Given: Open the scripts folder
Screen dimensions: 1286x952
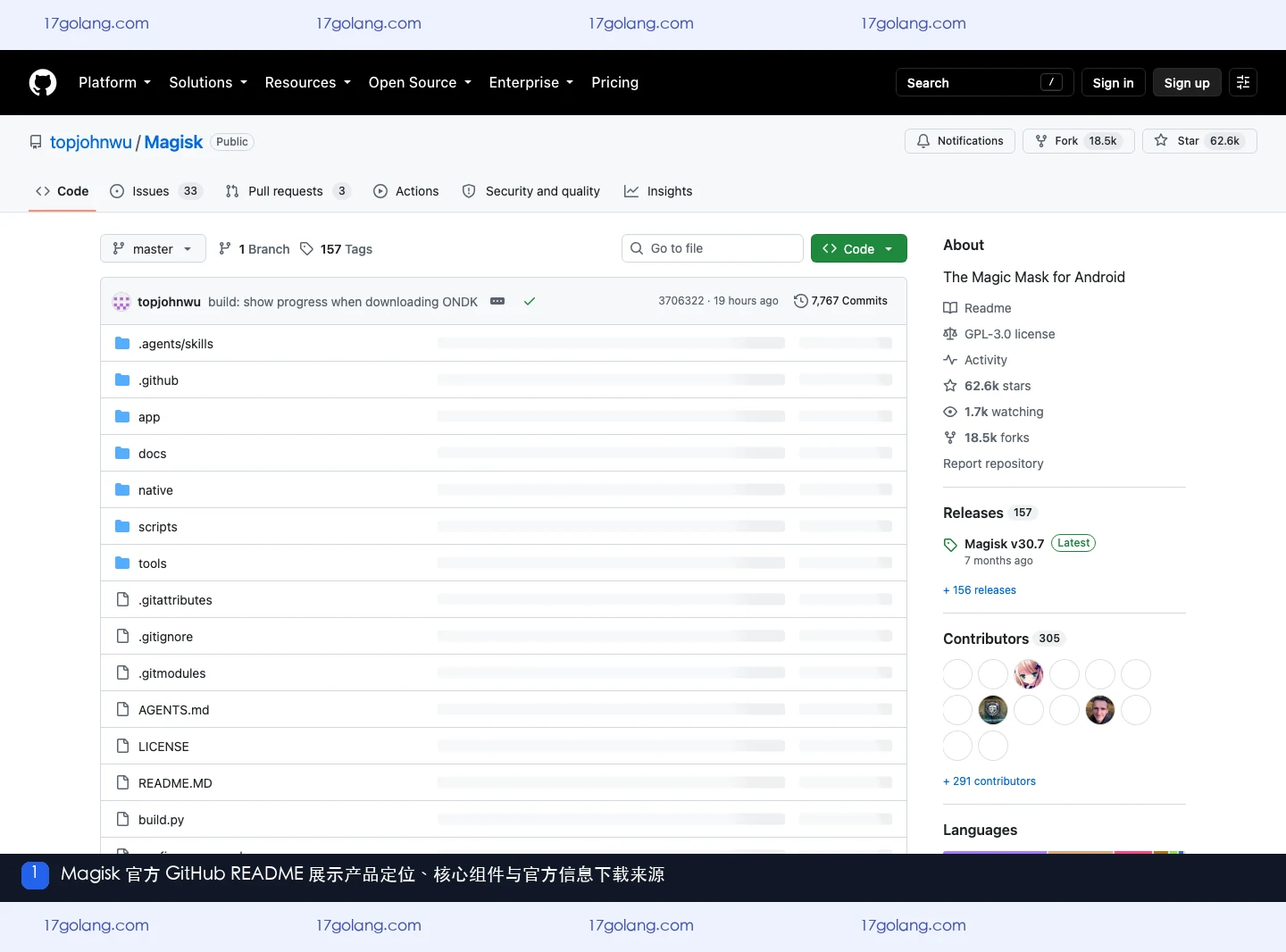Looking at the screenshot, I should point(157,527).
